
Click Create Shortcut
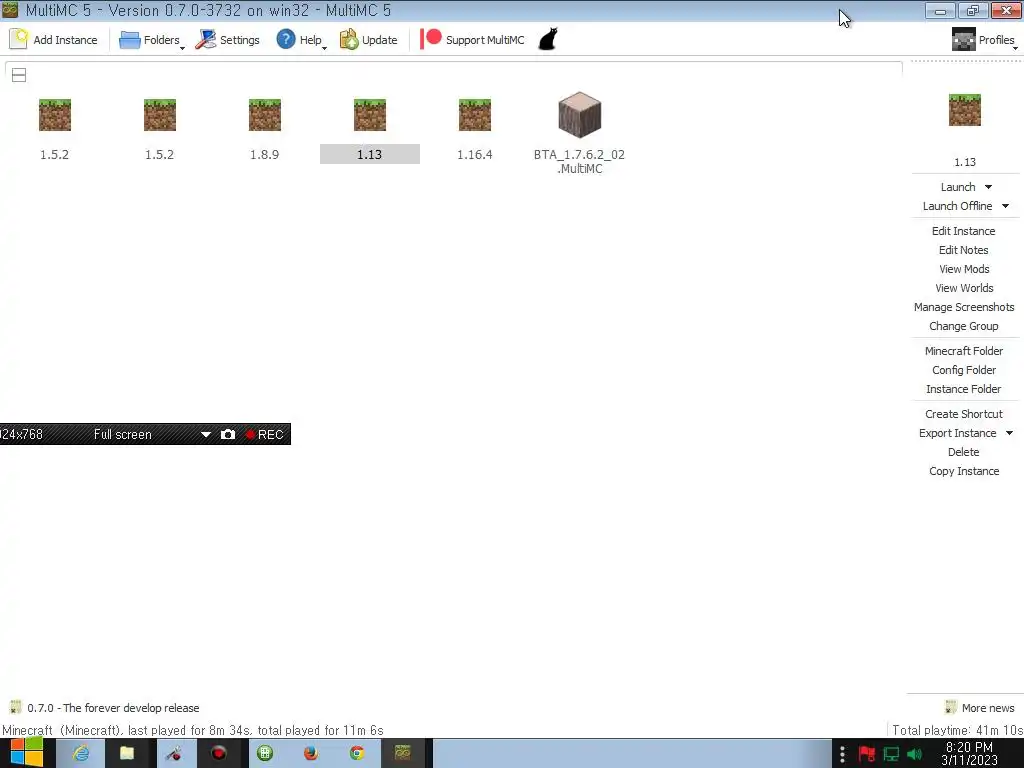(963, 414)
